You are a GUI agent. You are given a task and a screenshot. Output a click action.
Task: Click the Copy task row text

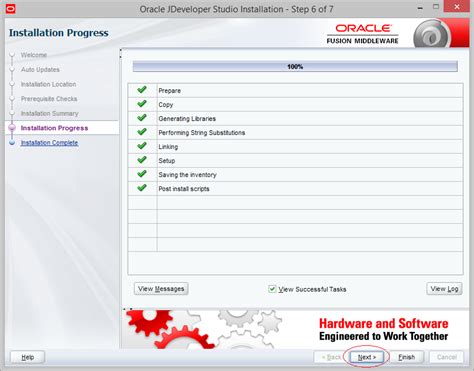point(166,105)
